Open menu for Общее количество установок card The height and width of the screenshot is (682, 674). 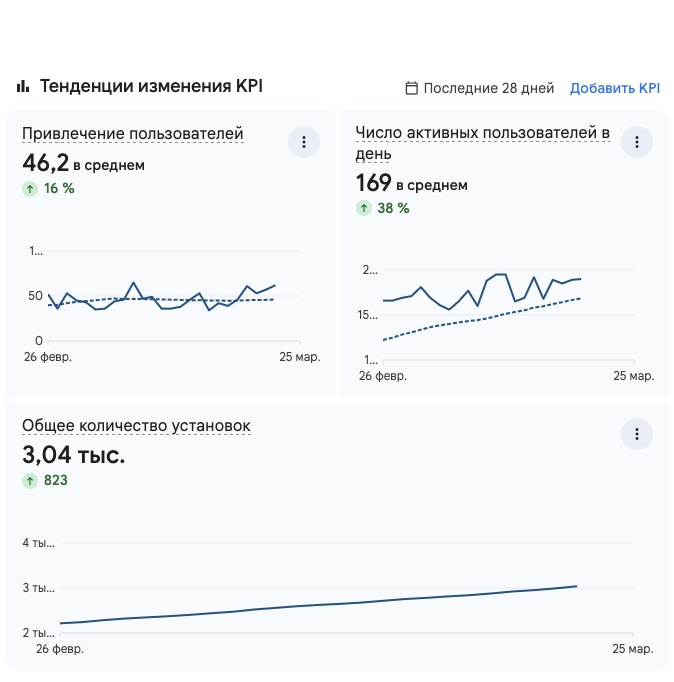636,434
